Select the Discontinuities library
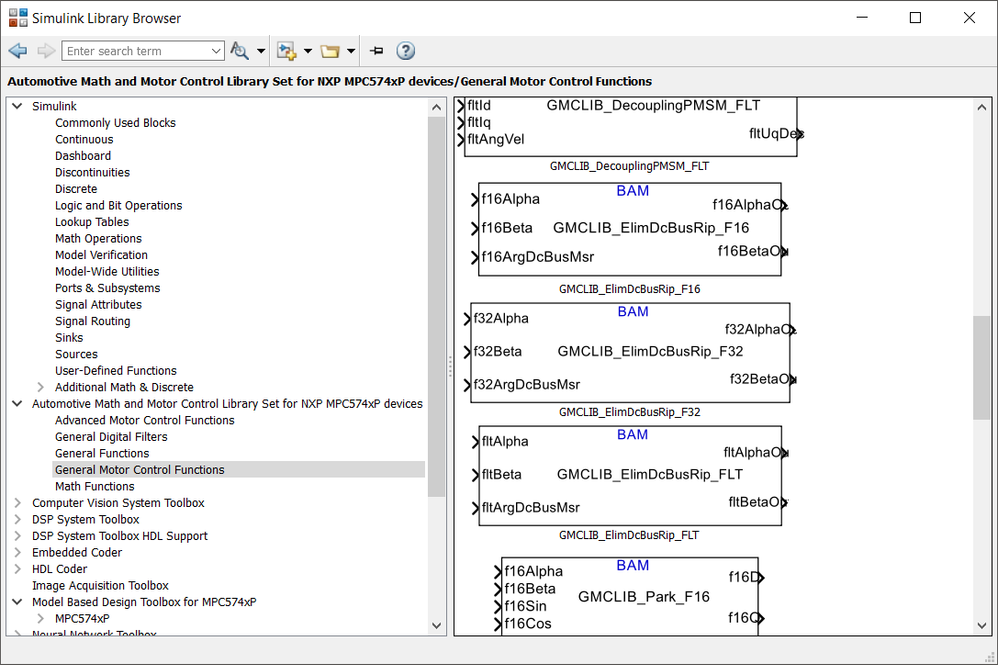 click(x=92, y=172)
